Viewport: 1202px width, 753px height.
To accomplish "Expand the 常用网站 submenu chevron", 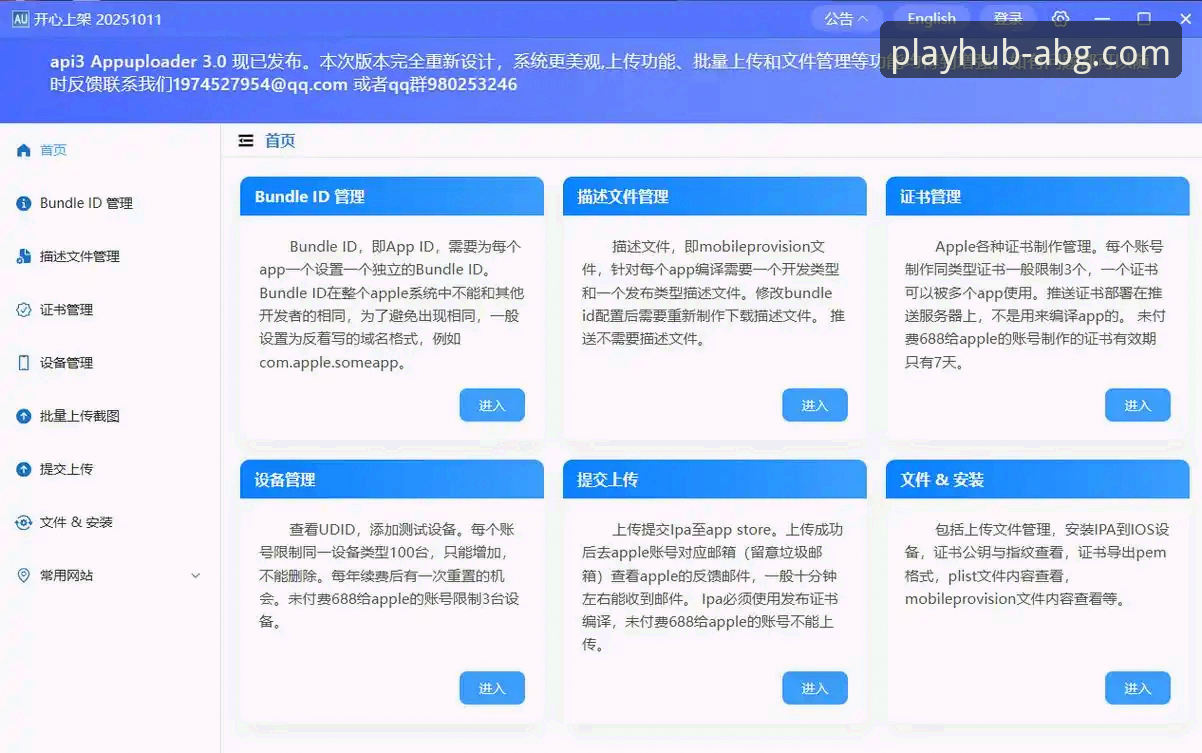I will click(x=196, y=575).
